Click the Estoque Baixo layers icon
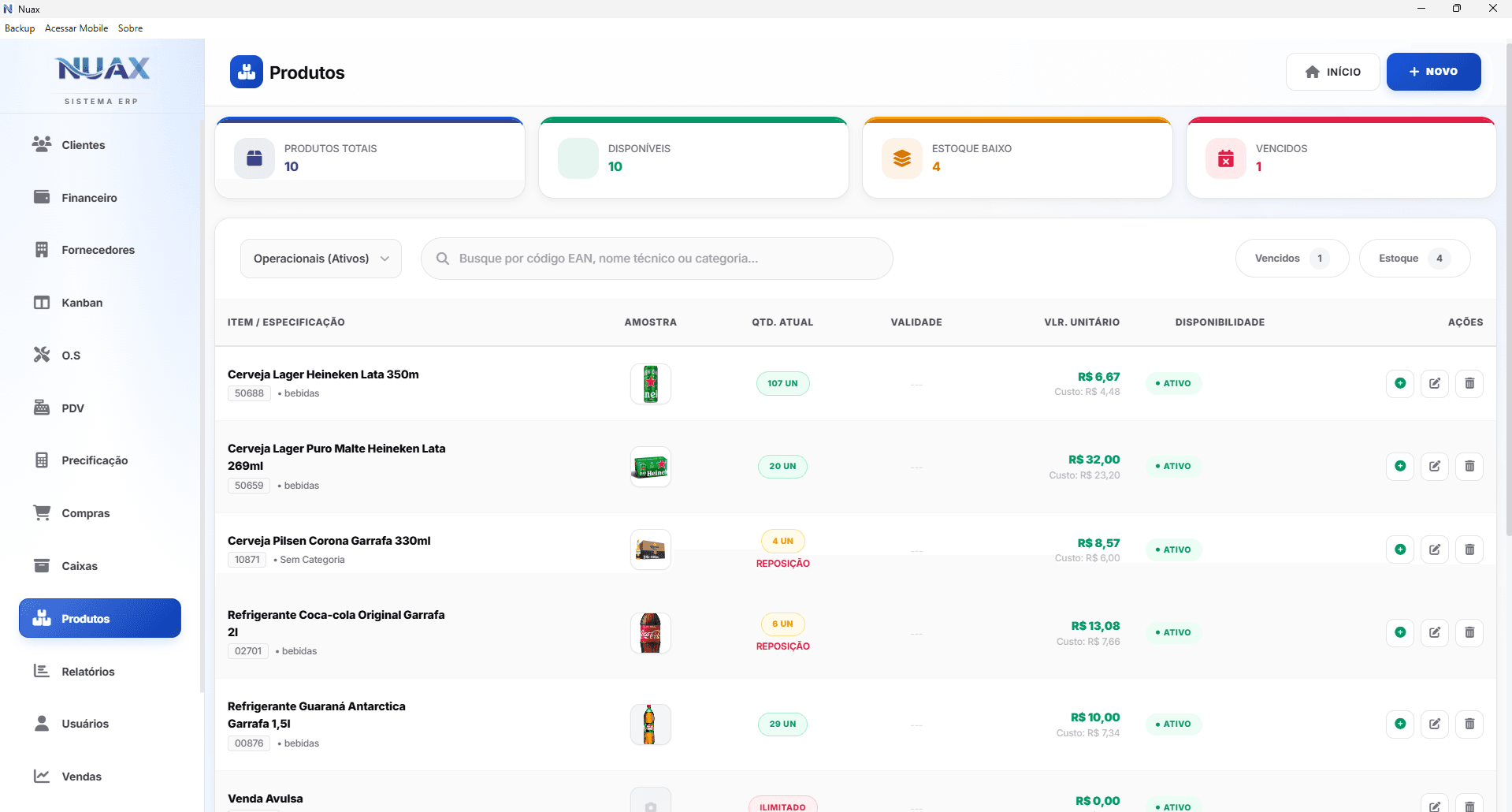The image size is (1512, 812). (x=902, y=158)
